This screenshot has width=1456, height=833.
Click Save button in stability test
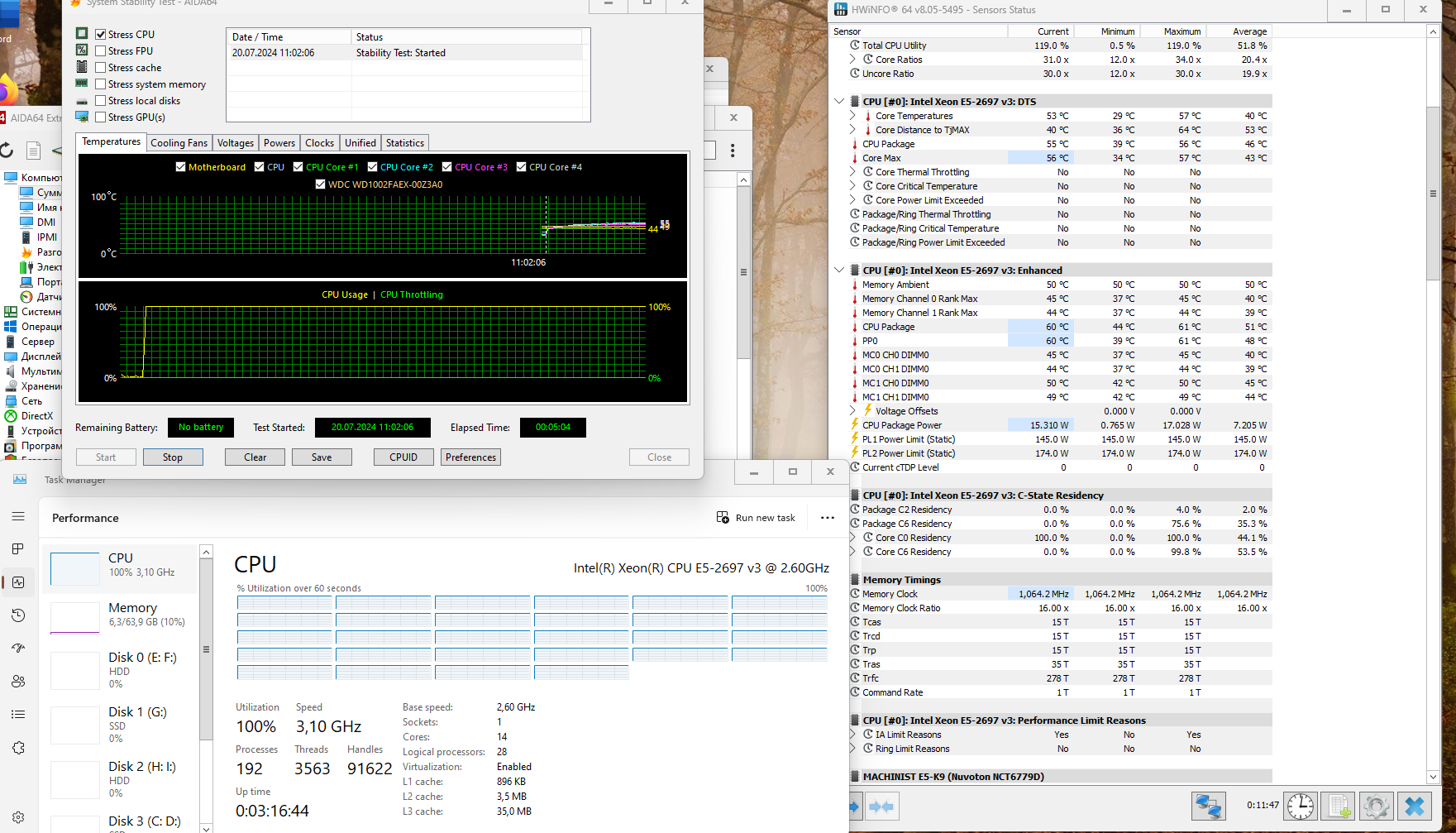[x=322, y=457]
